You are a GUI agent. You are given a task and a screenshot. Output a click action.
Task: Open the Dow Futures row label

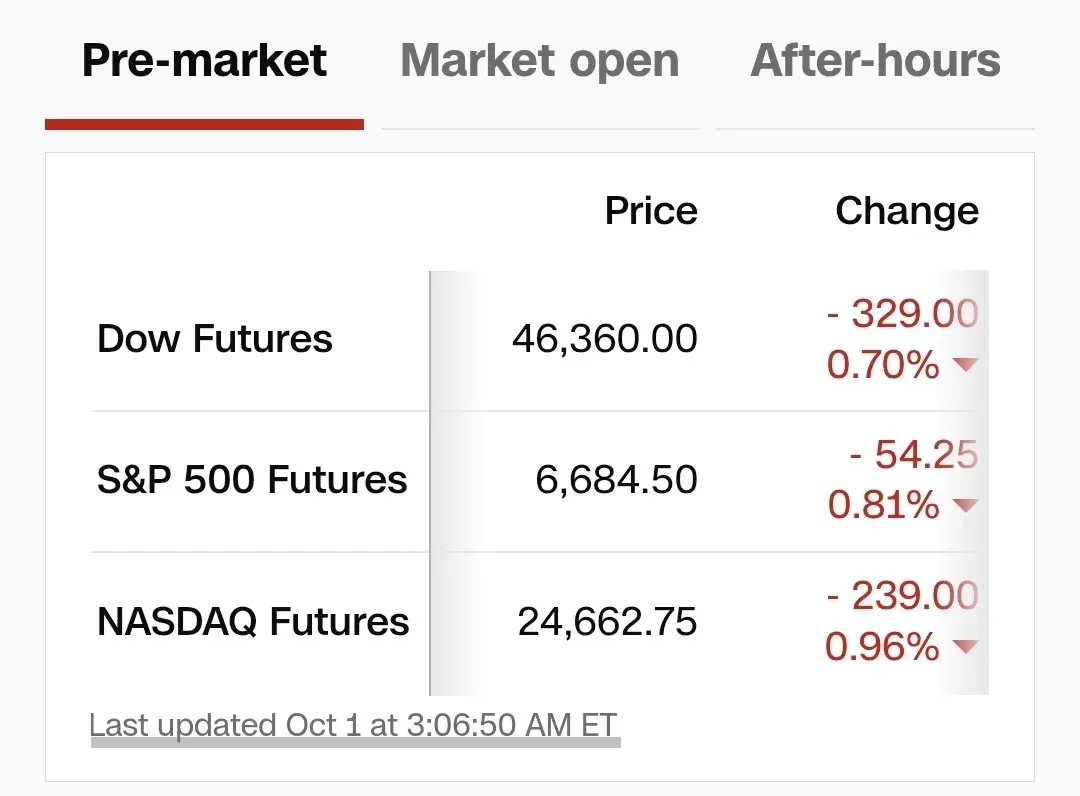click(x=215, y=339)
